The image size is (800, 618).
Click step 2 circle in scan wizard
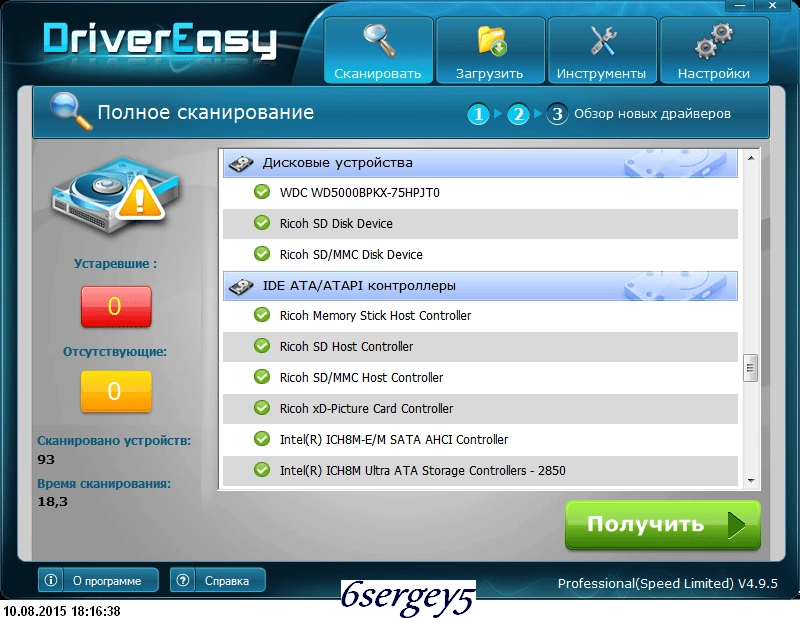518,114
